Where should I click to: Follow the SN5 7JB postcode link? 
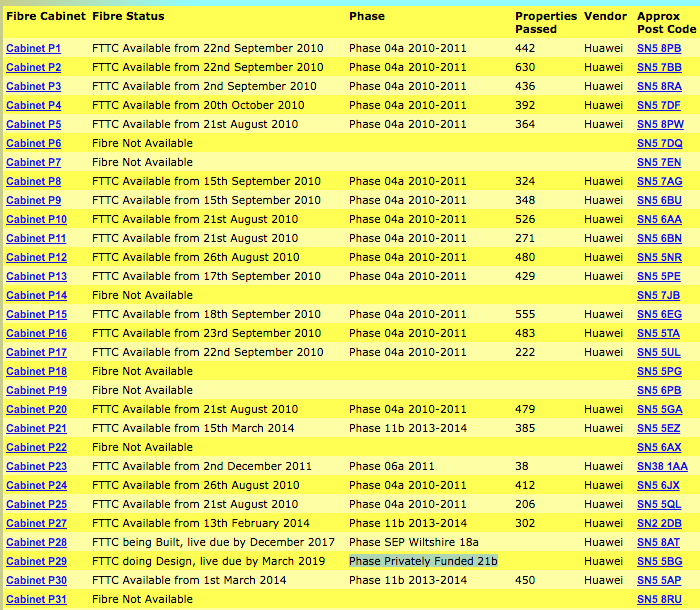point(658,295)
